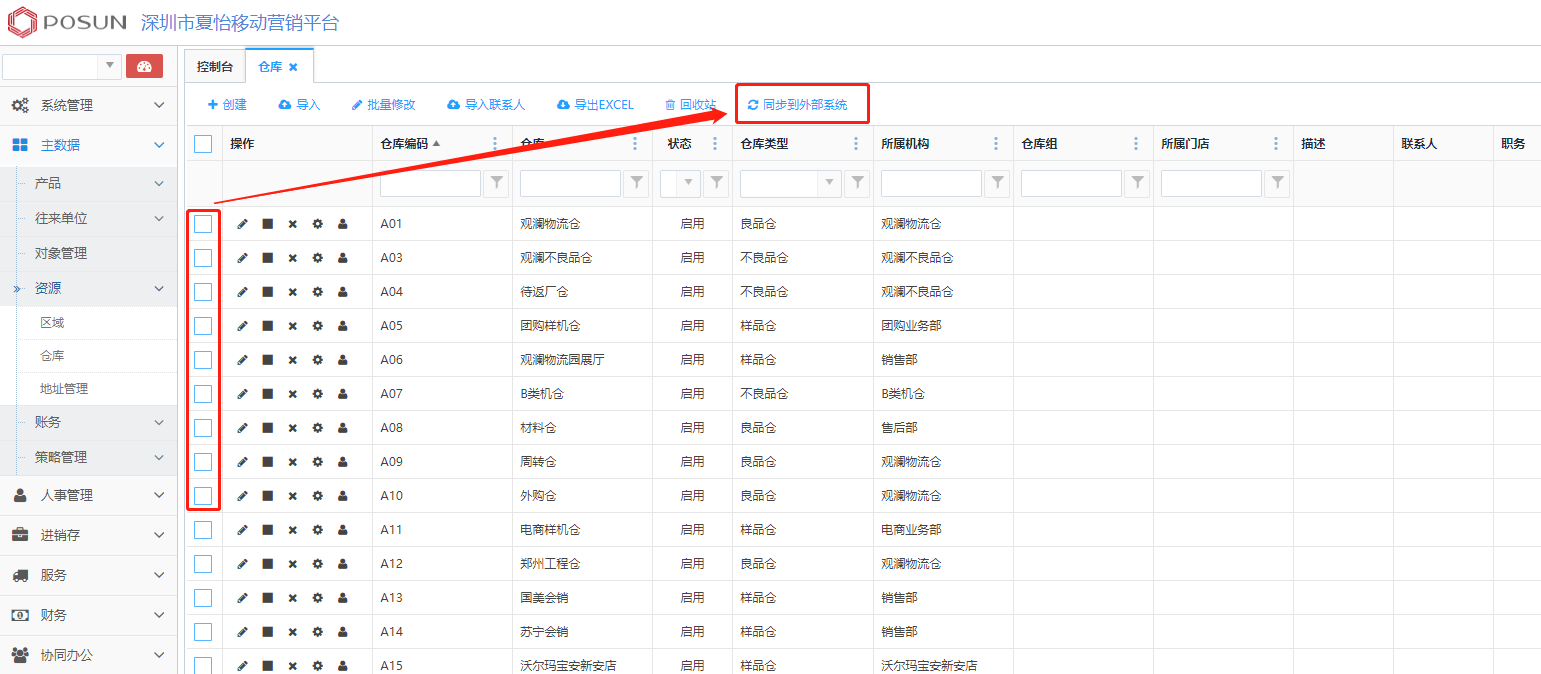Click the red dashboard gauge icon
1541x674 pixels.
[144, 67]
